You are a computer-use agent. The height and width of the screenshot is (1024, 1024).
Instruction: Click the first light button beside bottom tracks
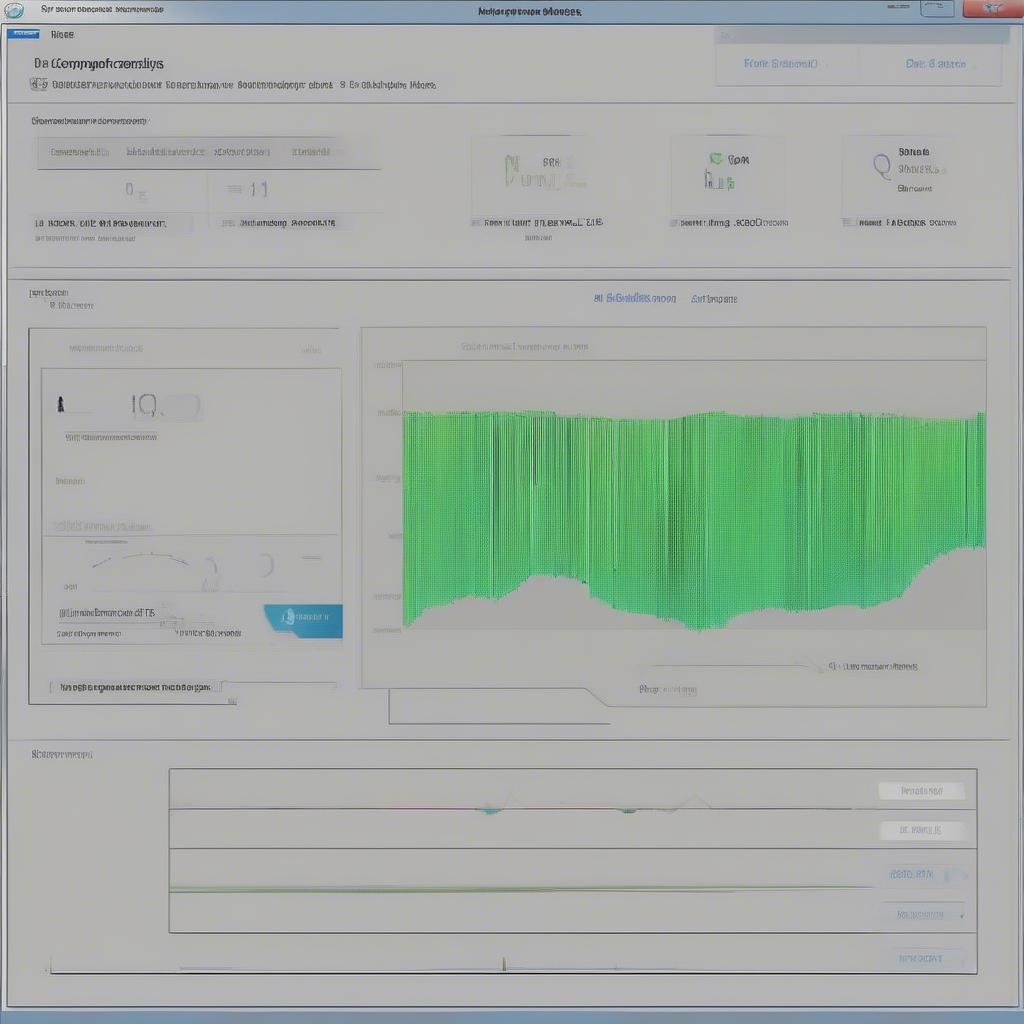click(x=921, y=791)
